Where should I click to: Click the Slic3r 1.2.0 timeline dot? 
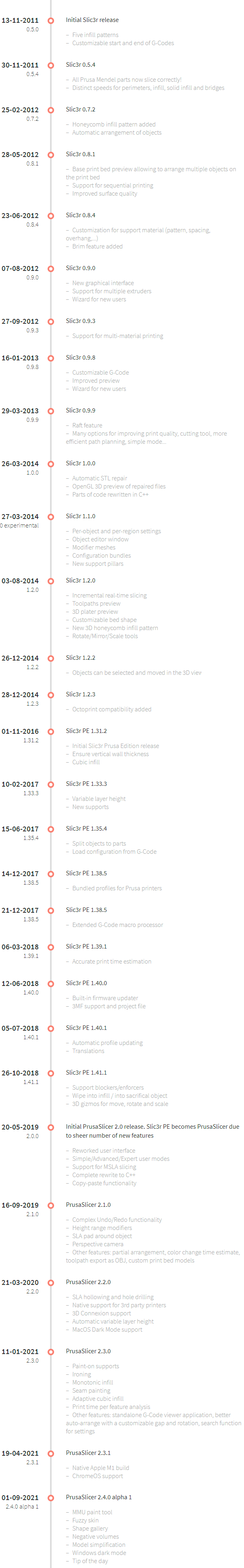tap(50, 581)
